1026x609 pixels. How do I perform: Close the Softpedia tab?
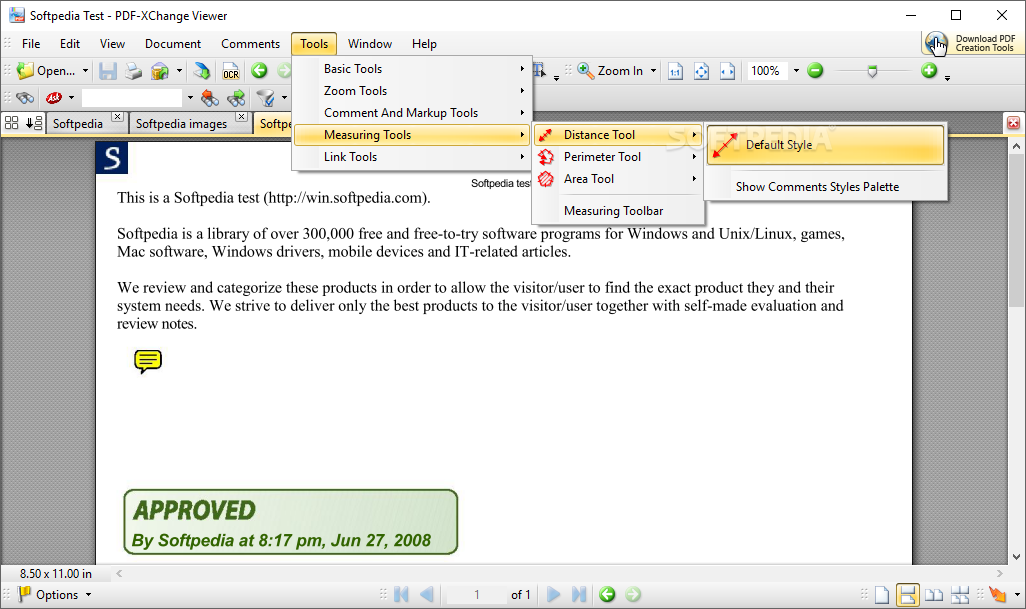(x=117, y=116)
